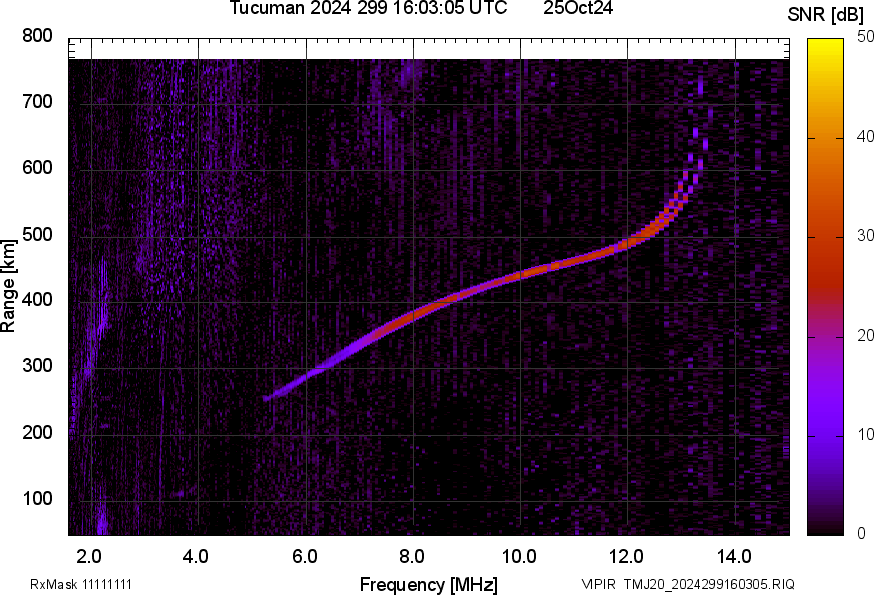Click the range axis tick '200'
The width and height of the screenshot is (874, 595).
point(37,432)
